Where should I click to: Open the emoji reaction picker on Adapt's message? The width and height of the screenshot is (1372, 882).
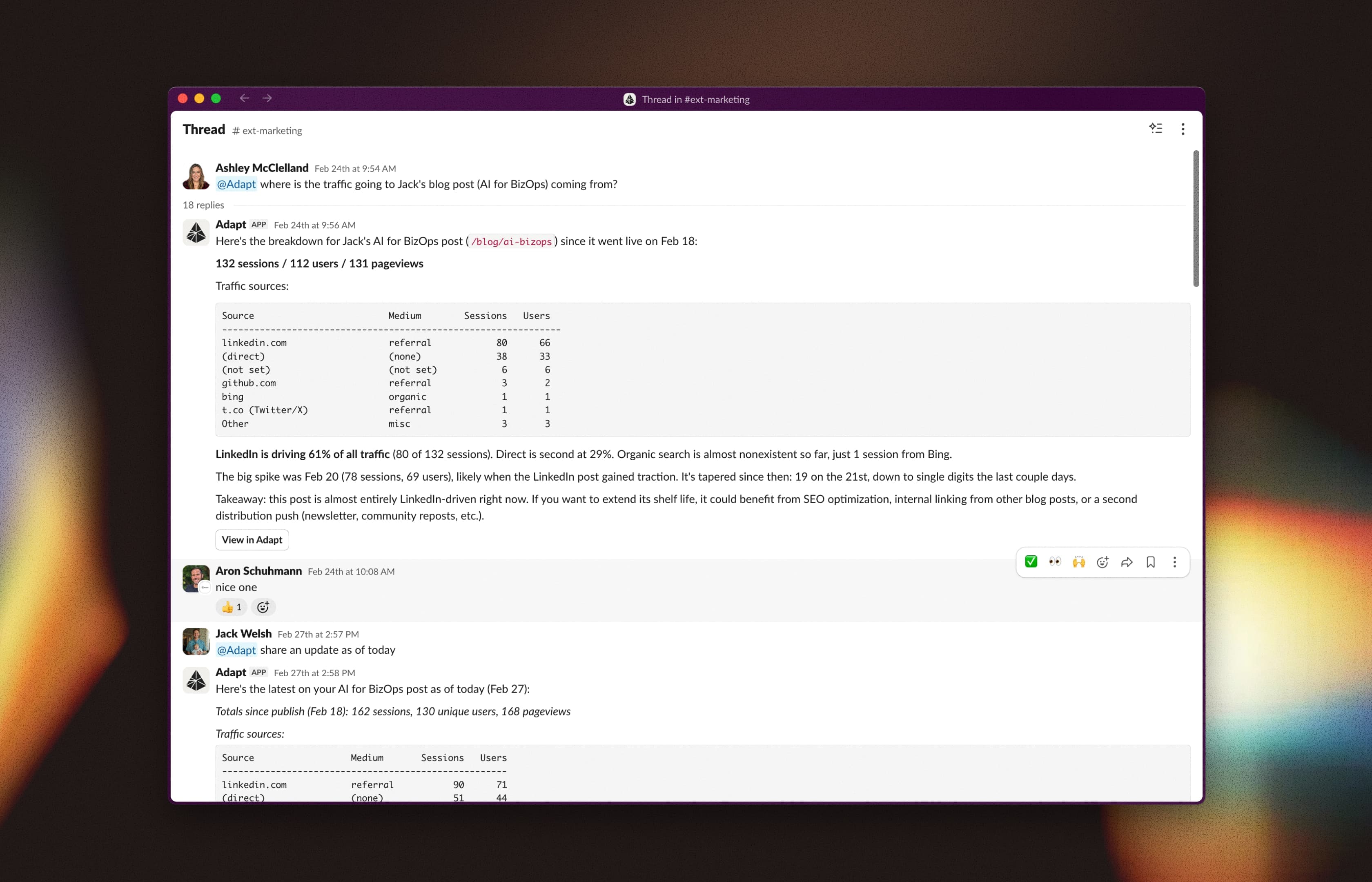[x=1102, y=562]
